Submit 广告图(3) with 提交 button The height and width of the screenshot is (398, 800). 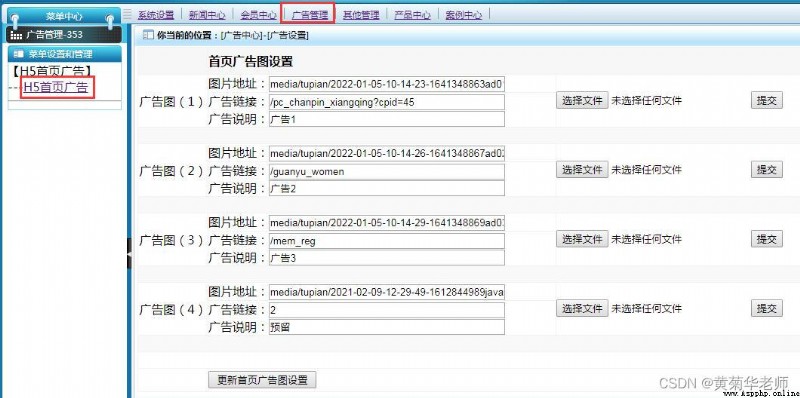(766, 239)
